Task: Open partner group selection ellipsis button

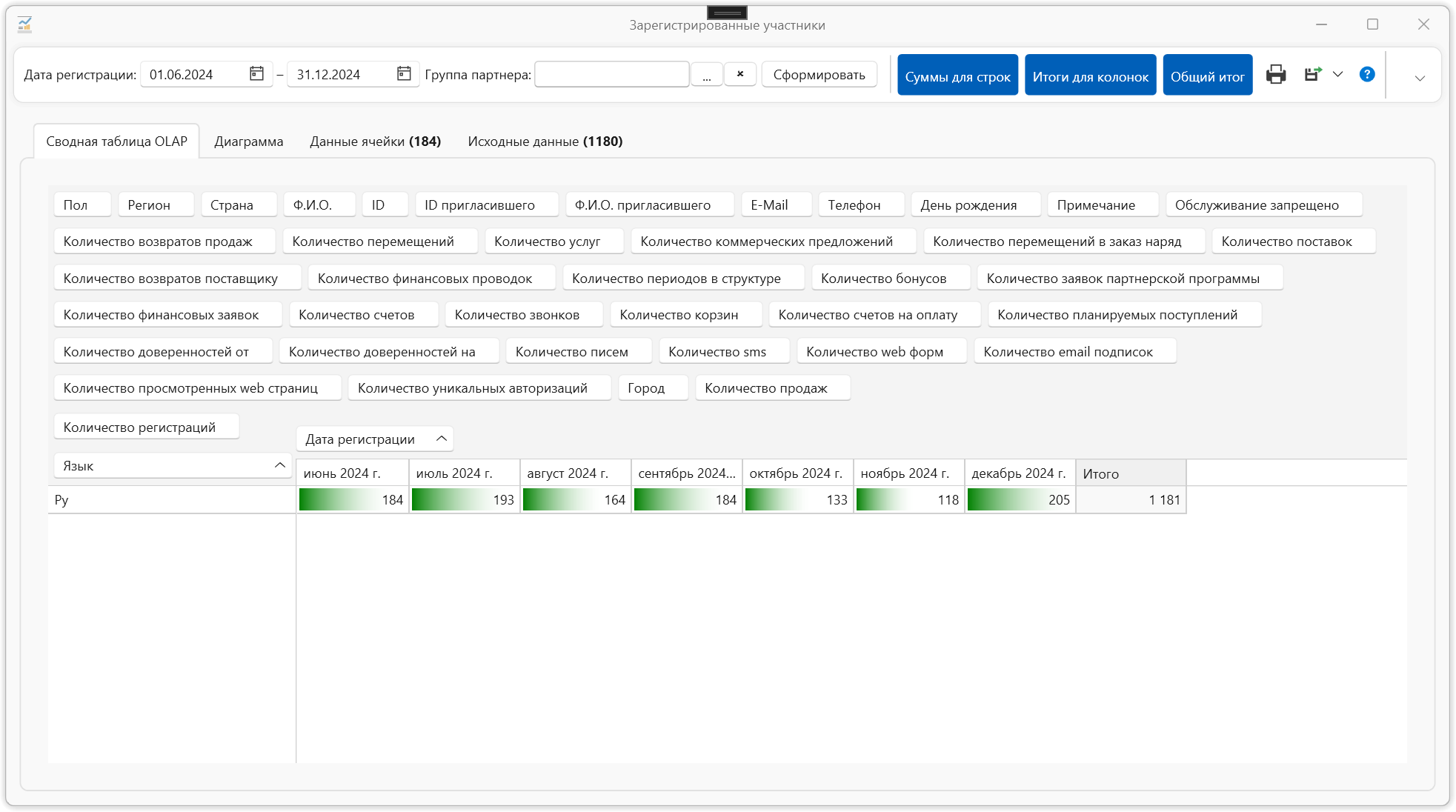Action: tap(707, 74)
